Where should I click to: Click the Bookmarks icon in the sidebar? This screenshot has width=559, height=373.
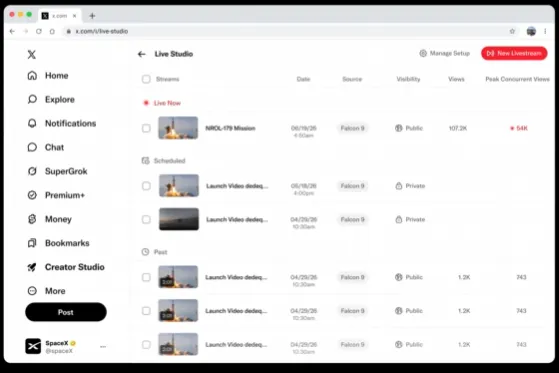point(32,243)
